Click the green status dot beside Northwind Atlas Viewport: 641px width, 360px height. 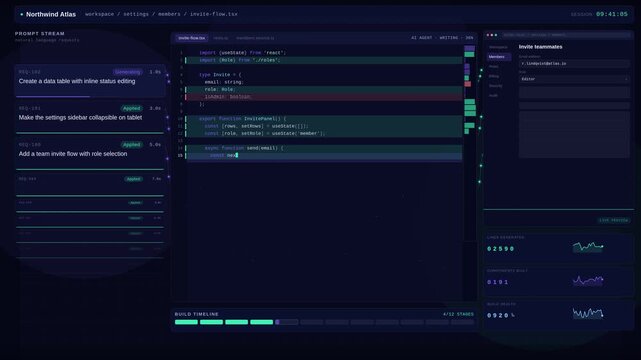pos(22,14)
